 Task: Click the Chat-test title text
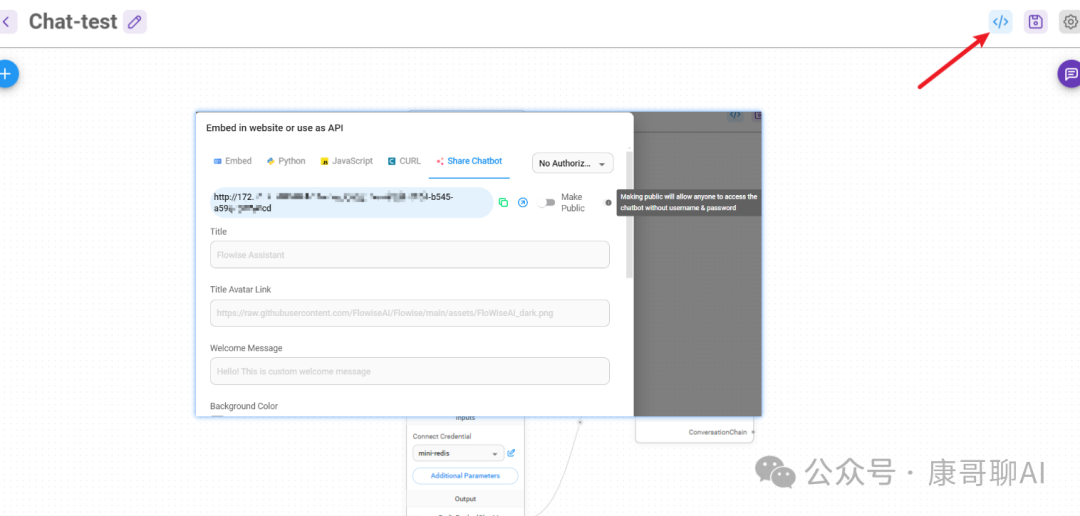click(73, 22)
